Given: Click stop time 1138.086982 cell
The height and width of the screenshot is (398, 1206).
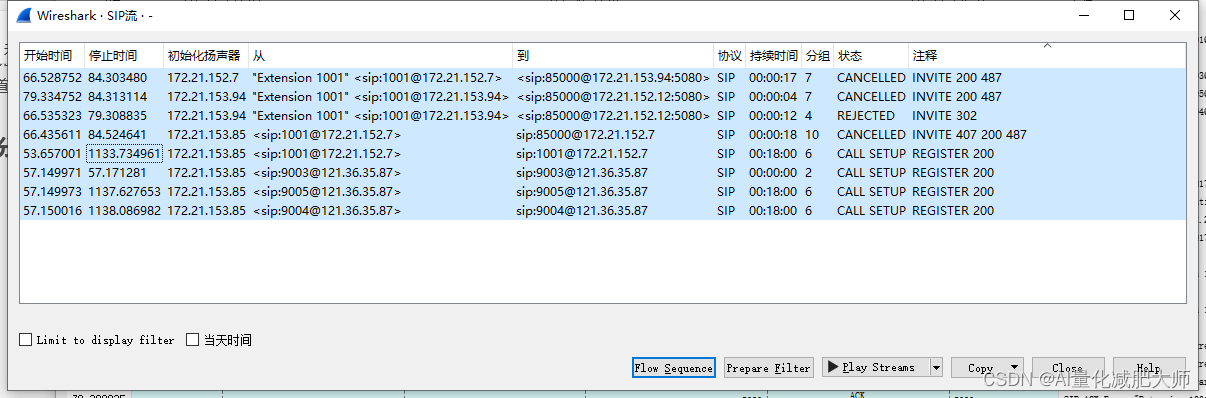Looking at the screenshot, I should click(x=124, y=210).
